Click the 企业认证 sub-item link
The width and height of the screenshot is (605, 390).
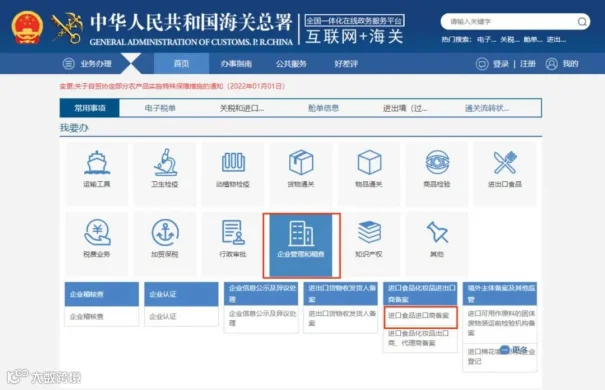coord(163,317)
